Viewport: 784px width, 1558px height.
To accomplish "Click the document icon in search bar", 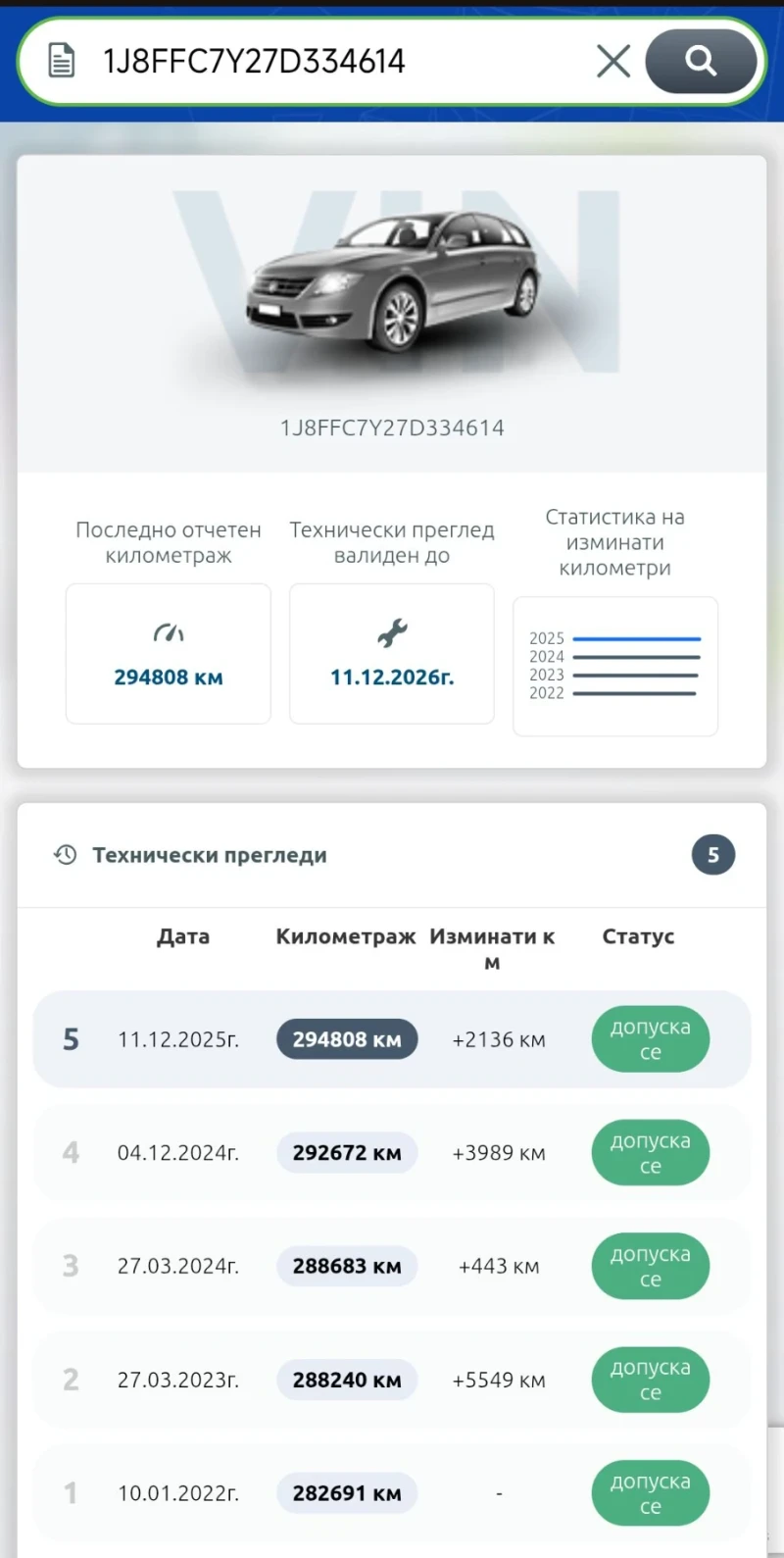I will pos(62,61).
